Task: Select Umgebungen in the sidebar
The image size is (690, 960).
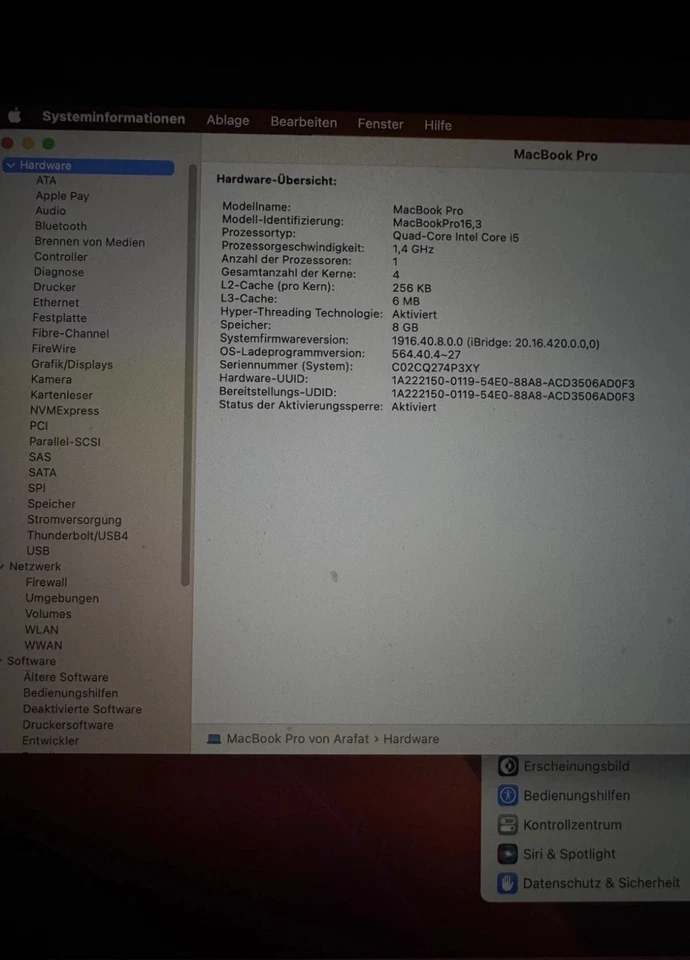Action: [x=62, y=598]
